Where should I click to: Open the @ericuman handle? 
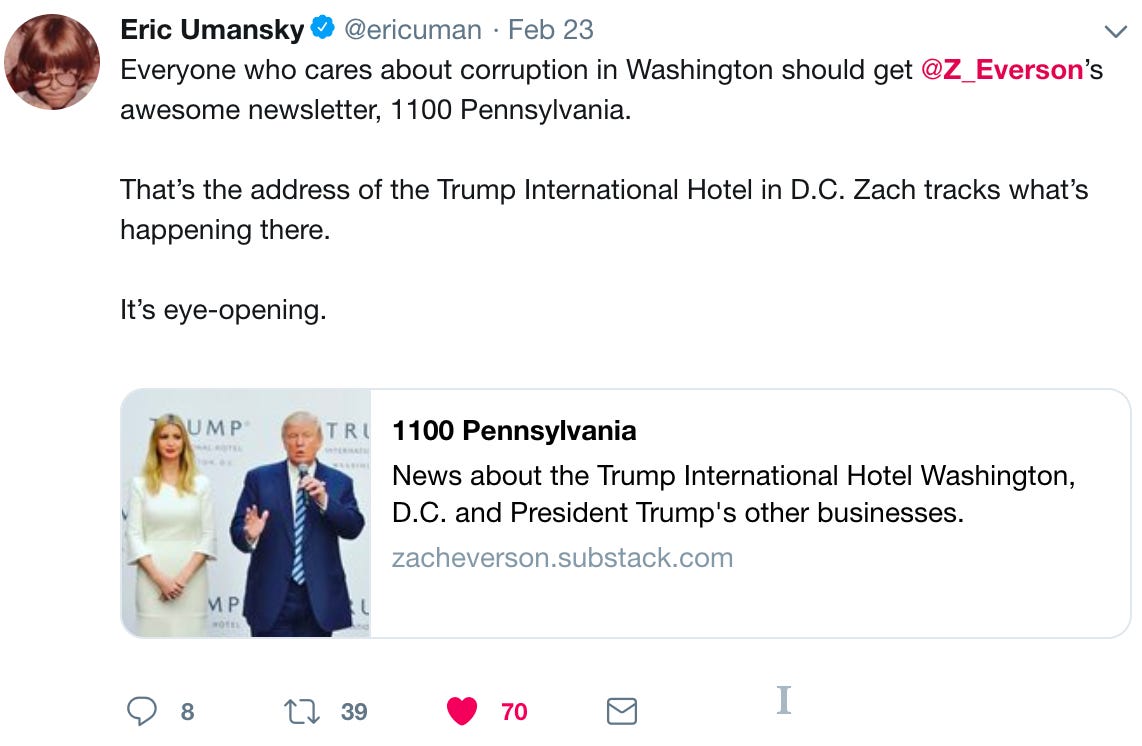click(412, 30)
